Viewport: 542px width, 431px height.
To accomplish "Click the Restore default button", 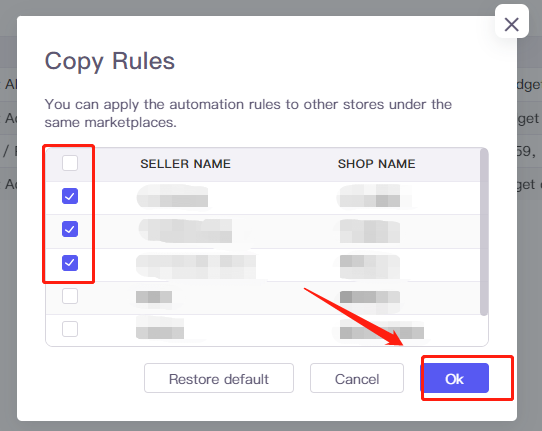I will point(219,378).
